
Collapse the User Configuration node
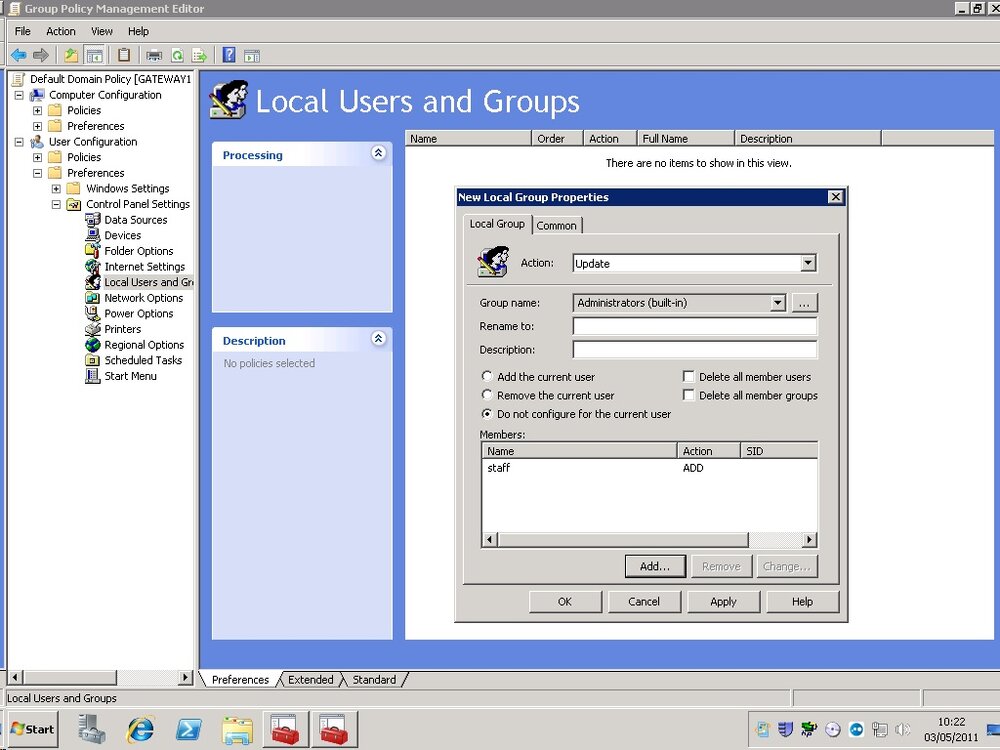19,142
